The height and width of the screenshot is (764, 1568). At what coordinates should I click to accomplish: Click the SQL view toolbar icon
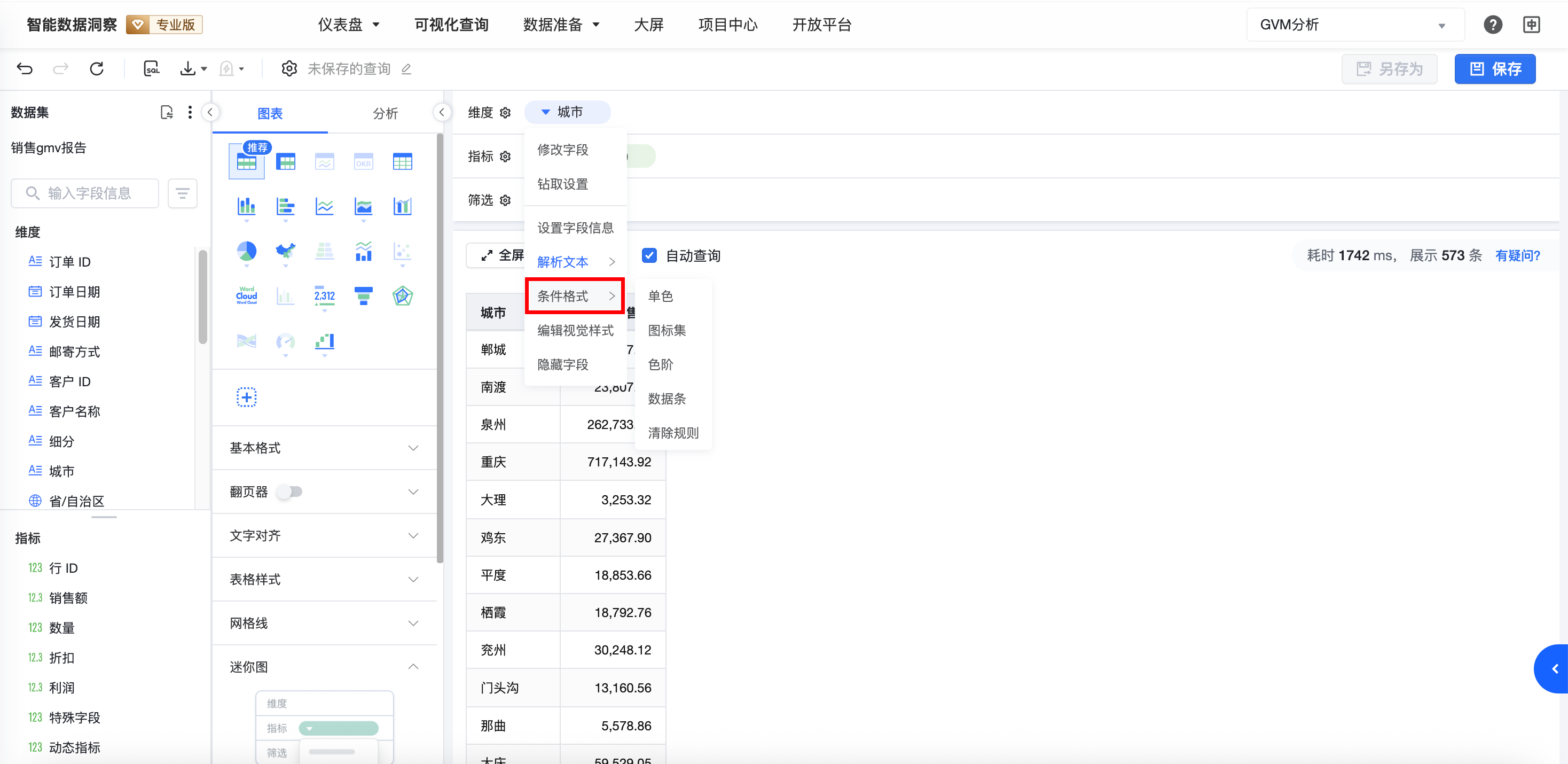151,69
